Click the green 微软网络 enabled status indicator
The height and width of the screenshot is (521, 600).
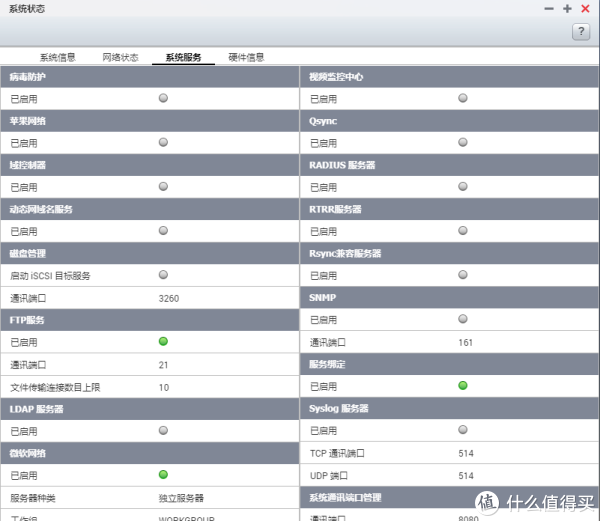pos(163,475)
